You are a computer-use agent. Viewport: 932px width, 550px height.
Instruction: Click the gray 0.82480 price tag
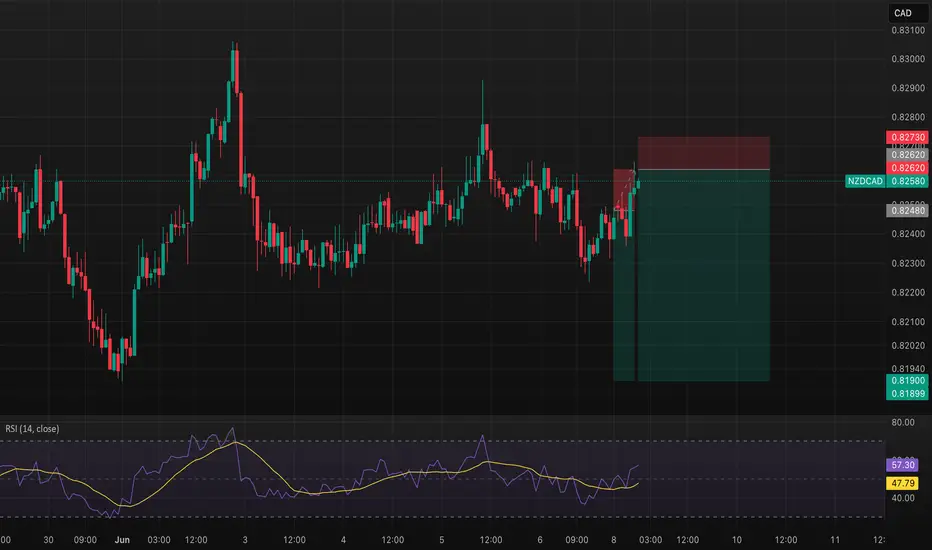tap(908, 210)
